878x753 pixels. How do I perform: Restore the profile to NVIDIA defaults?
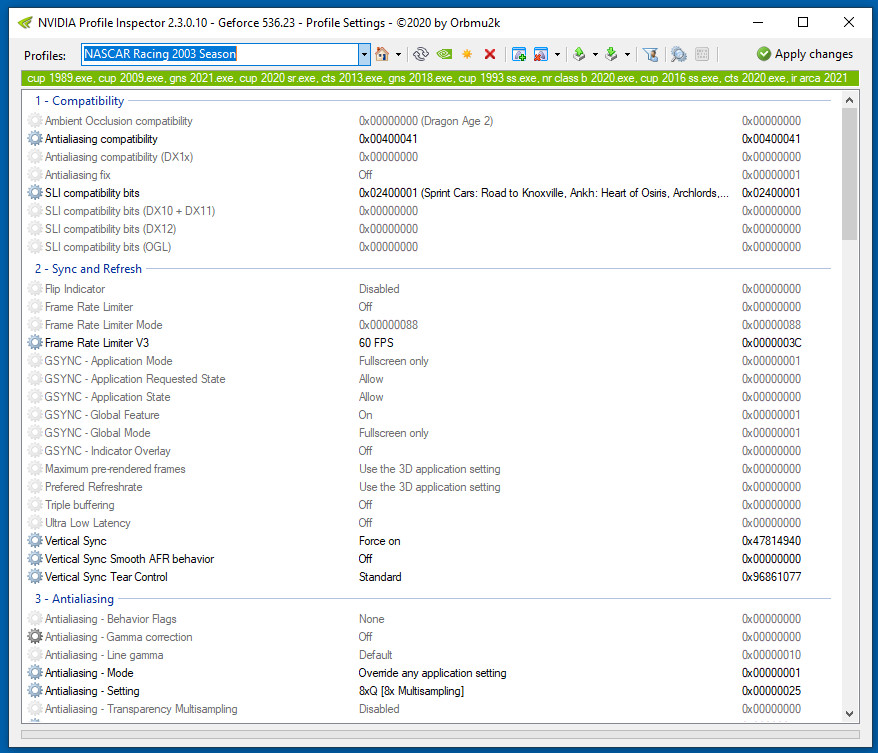pos(445,54)
